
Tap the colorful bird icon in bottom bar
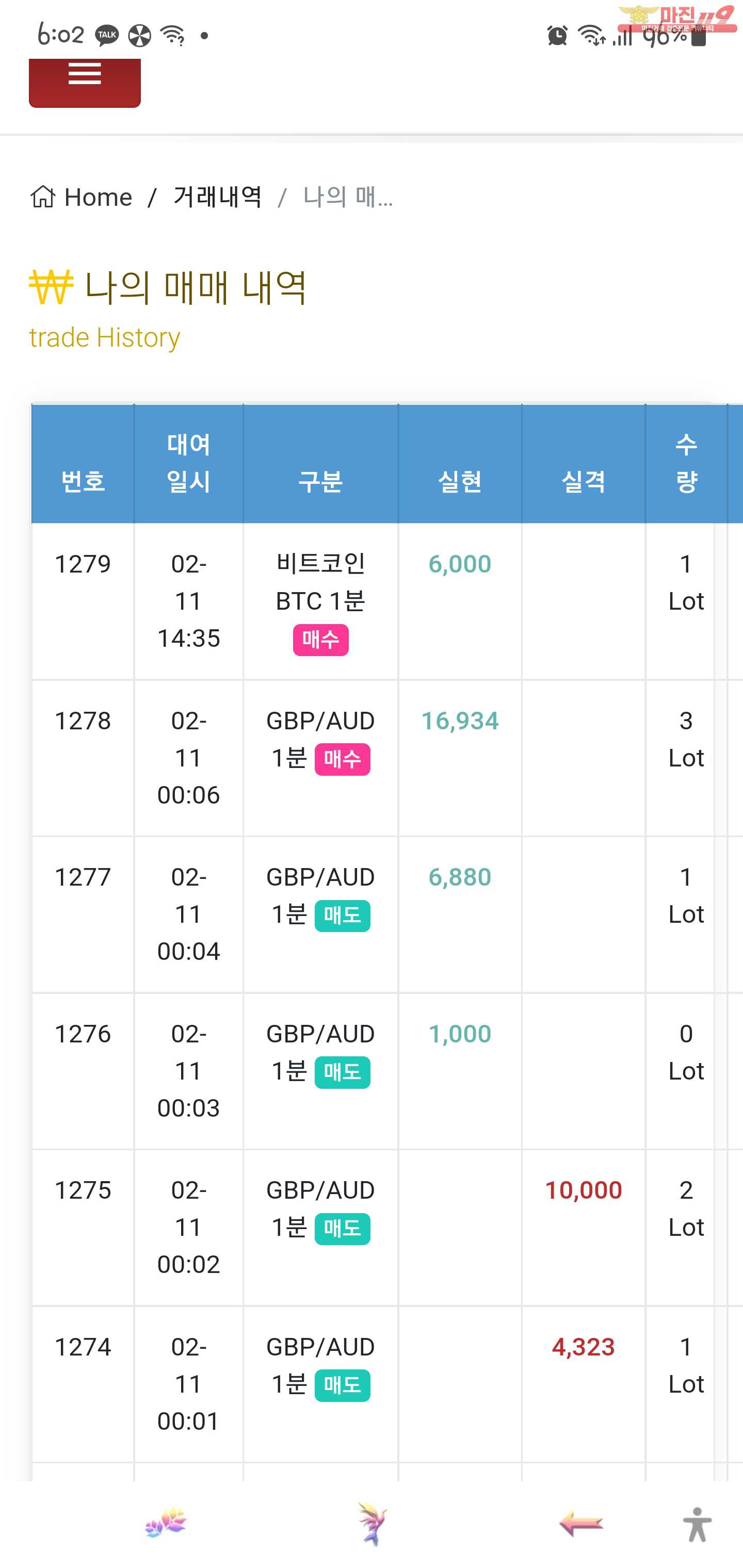pos(372,1523)
